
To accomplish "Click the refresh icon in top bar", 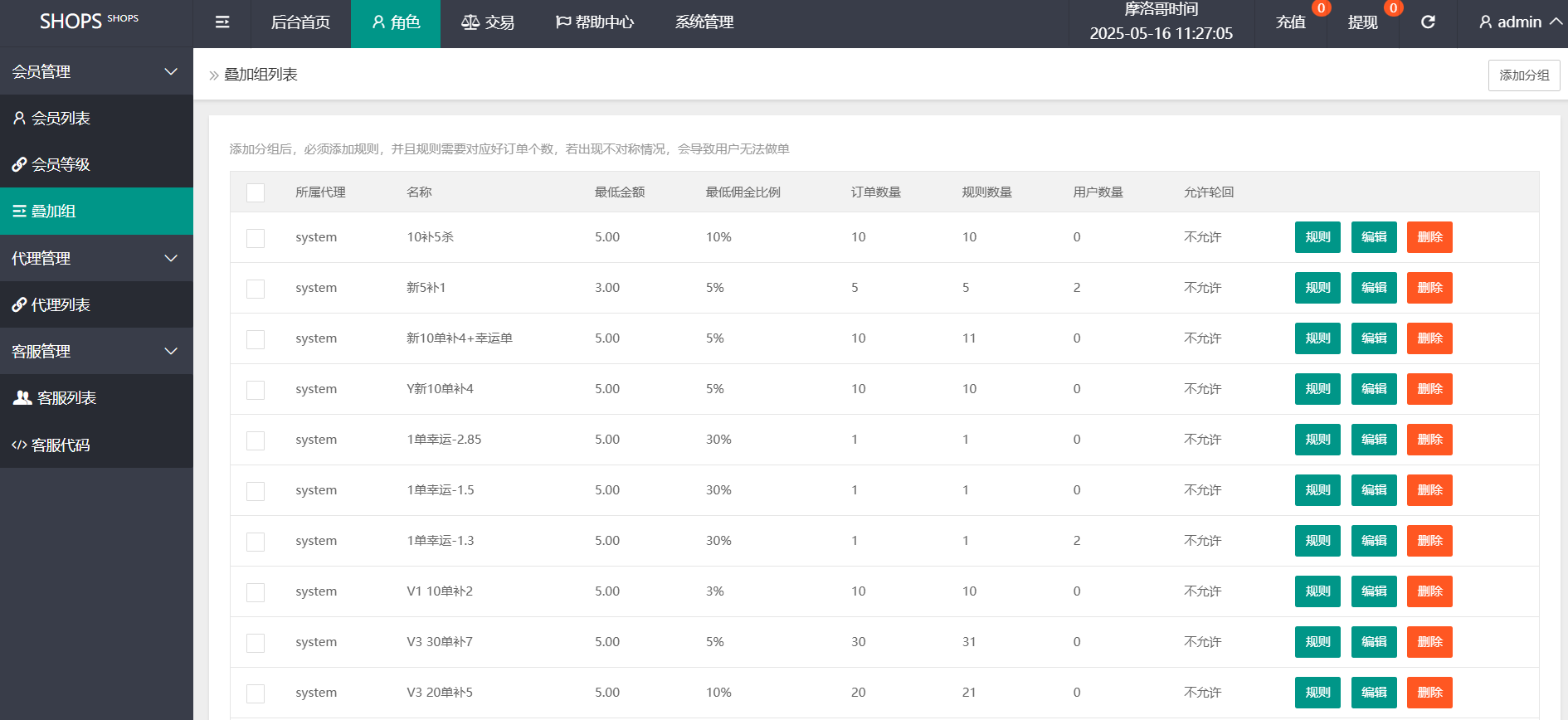I will (1428, 22).
